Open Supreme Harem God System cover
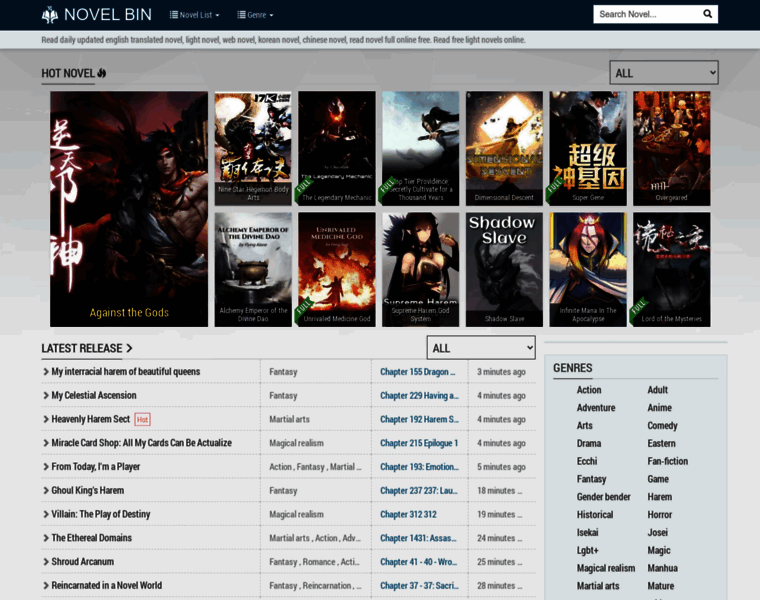Viewport: 760px width, 600px height. pyautogui.click(x=420, y=269)
